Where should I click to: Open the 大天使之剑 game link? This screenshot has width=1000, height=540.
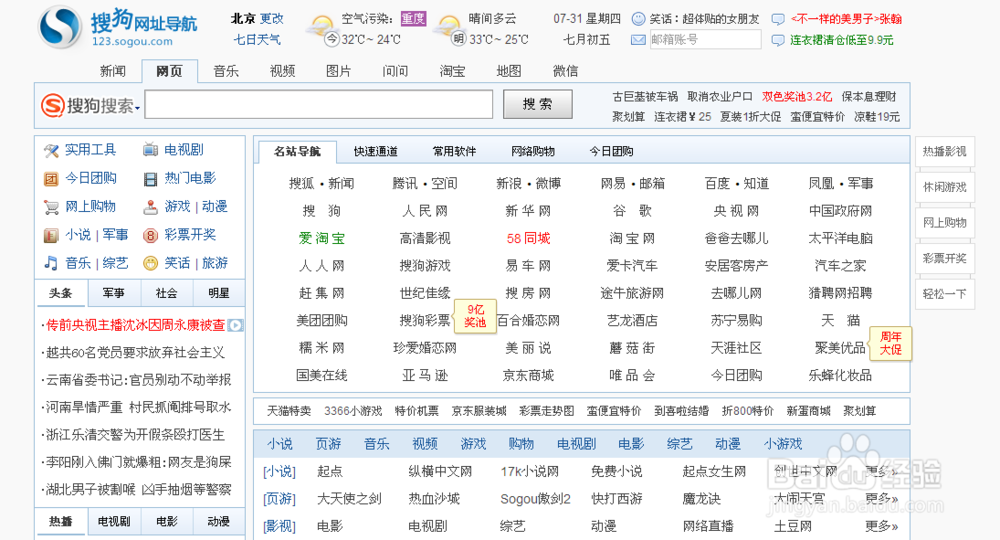[349, 499]
